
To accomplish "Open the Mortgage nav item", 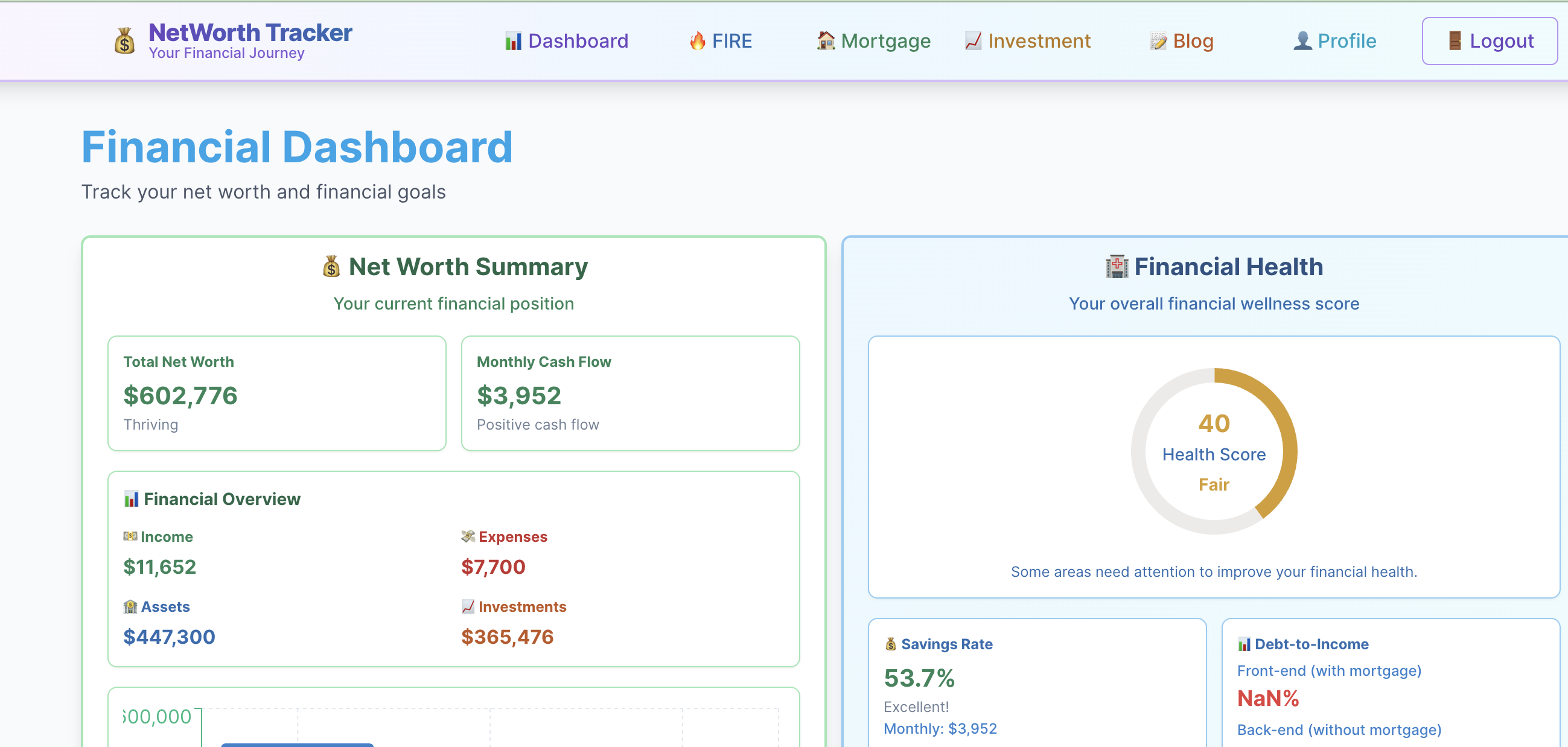I will click(x=873, y=41).
